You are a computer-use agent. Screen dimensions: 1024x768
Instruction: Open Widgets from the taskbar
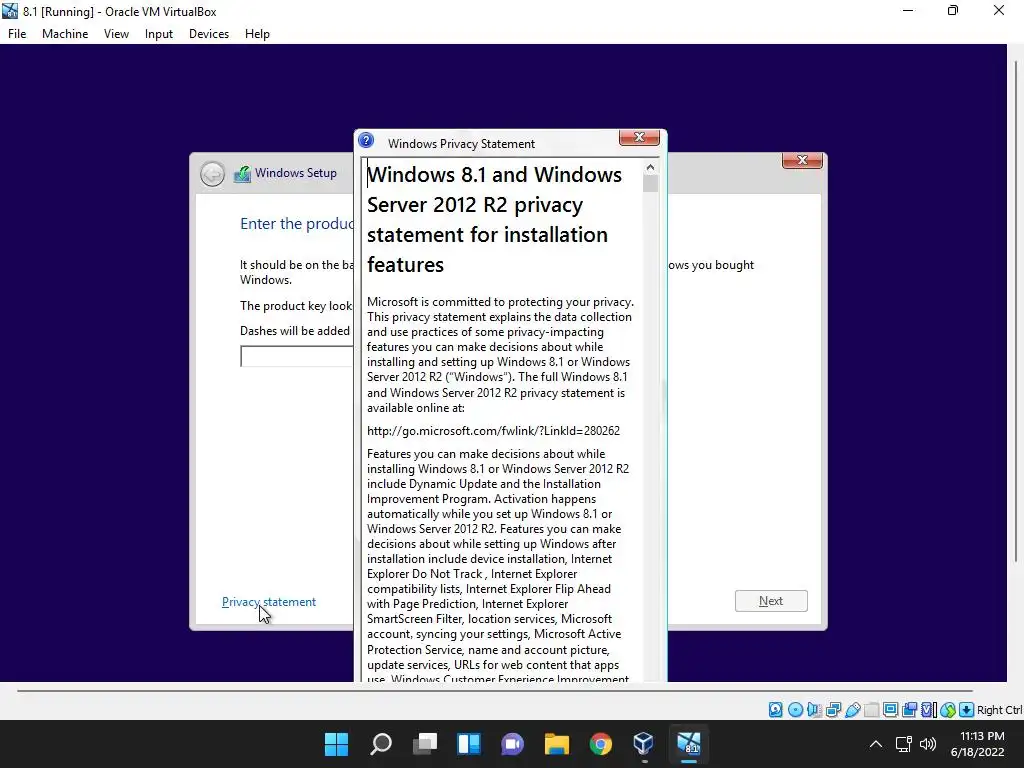click(x=469, y=744)
